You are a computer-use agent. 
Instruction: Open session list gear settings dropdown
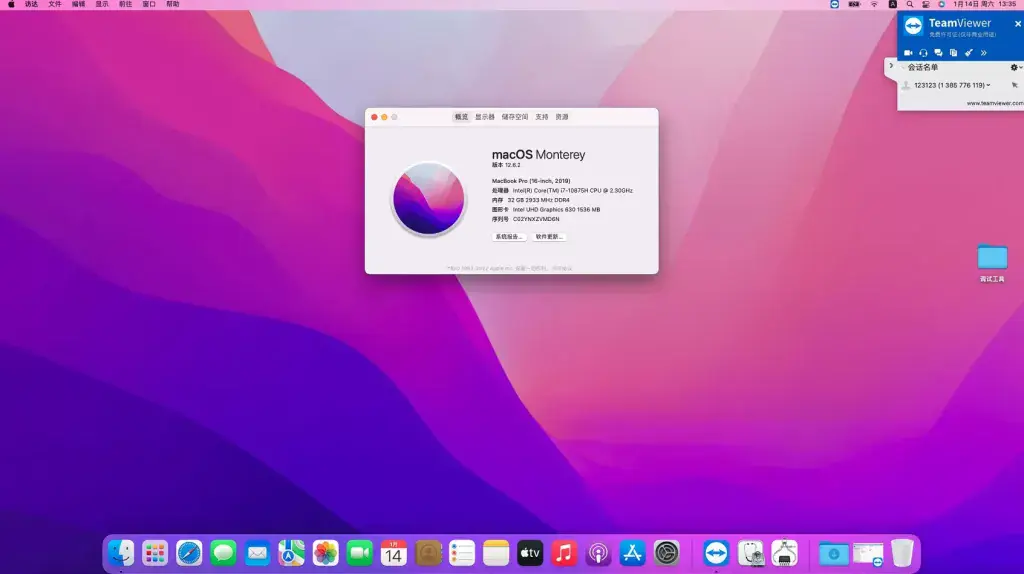click(1016, 67)
